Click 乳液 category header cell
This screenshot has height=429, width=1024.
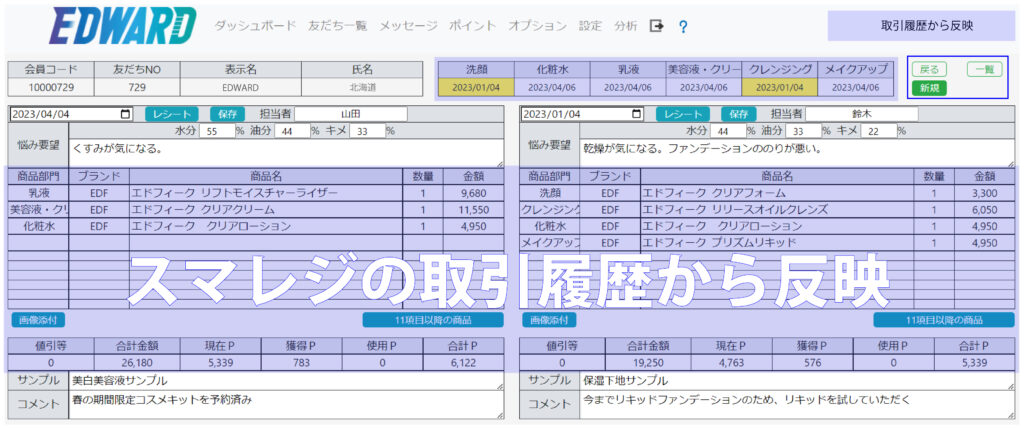[628, 69]
